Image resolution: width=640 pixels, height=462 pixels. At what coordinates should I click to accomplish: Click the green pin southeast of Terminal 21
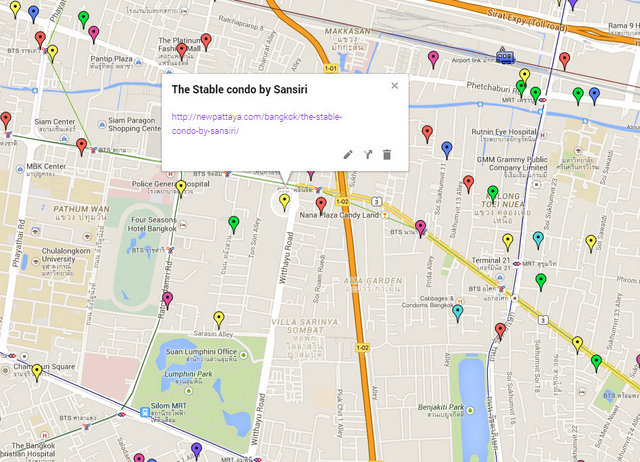pyautogui.click(x=541, y=282)
